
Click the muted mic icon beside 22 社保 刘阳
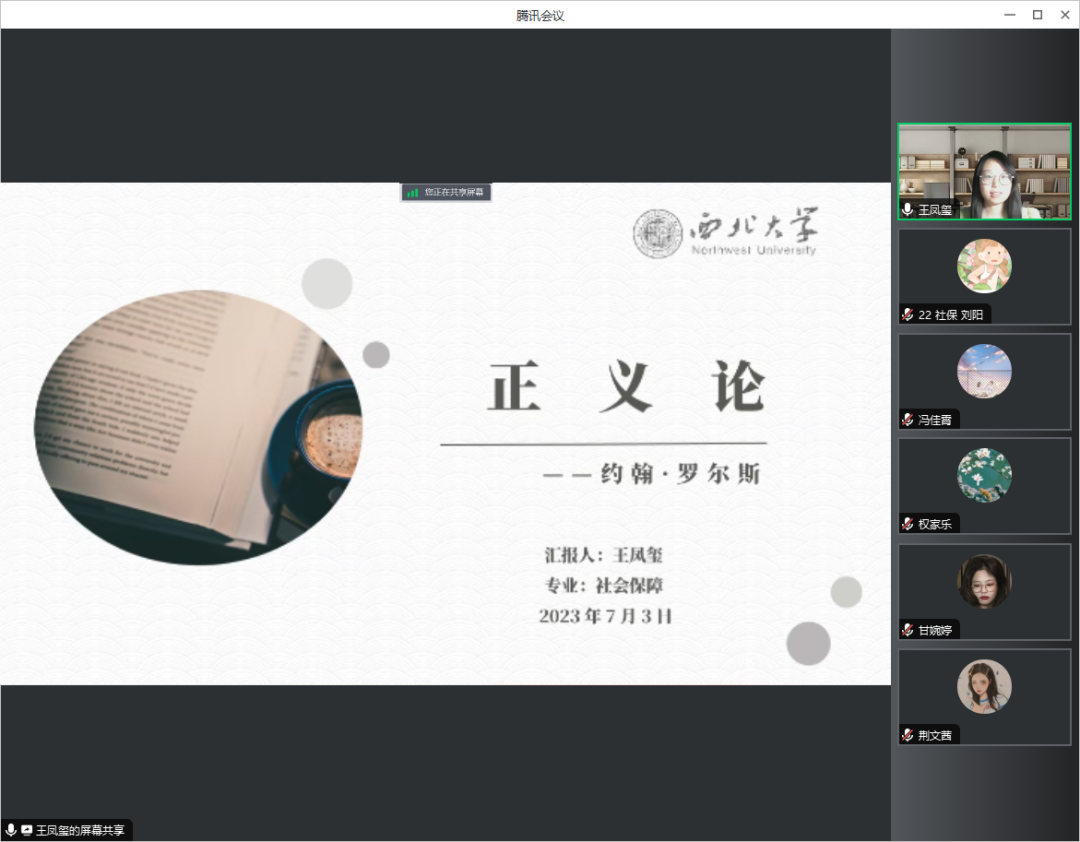coord(907,314)
